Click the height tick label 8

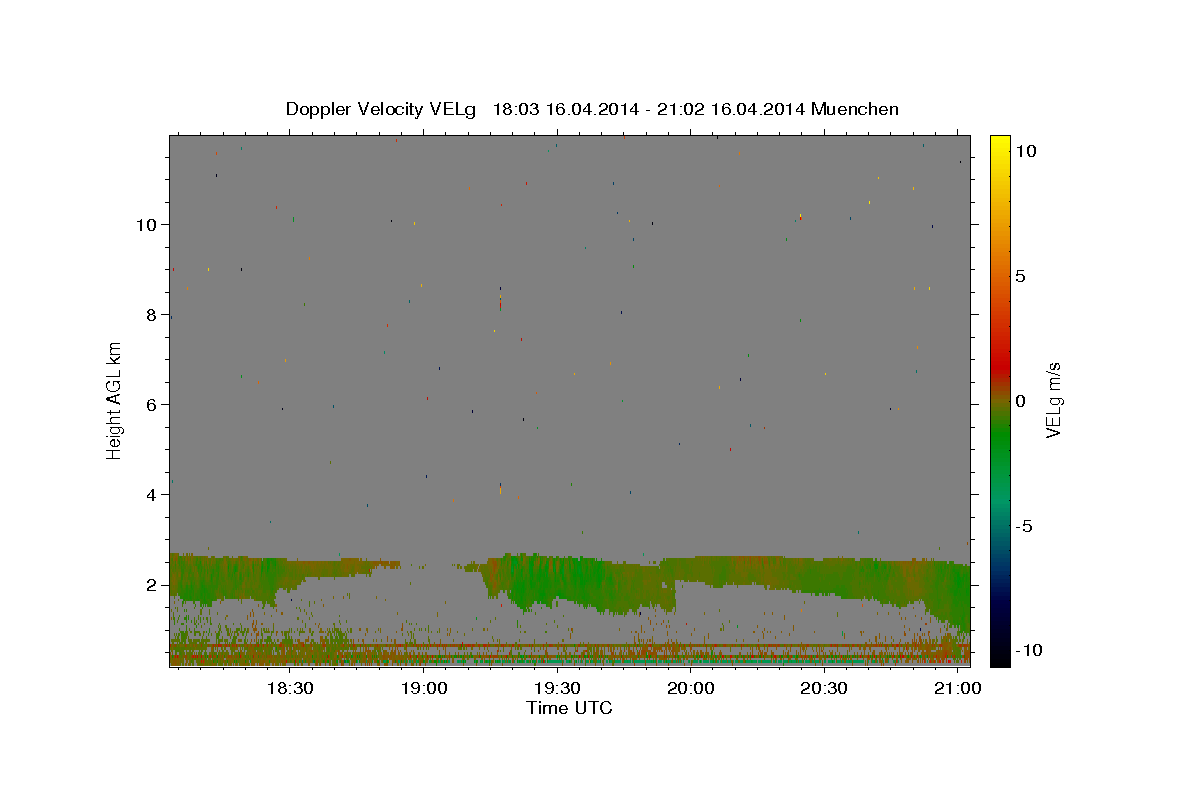[152, 315]
